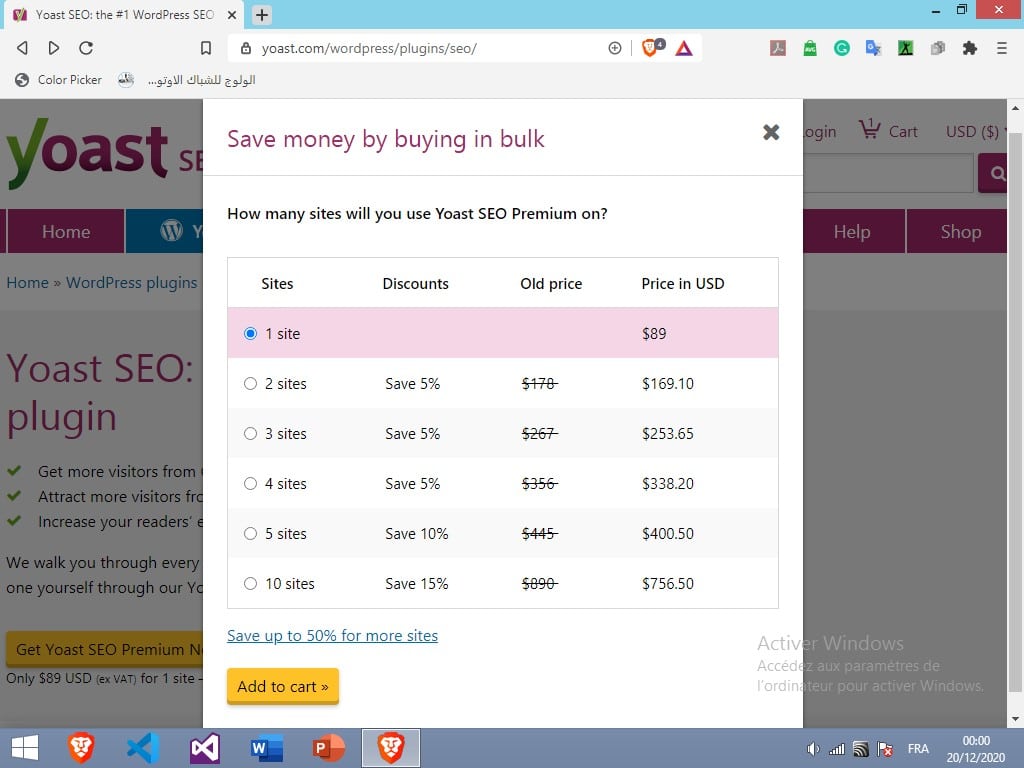
Task: Open the Shop navigation item
Action: point(960,232)
